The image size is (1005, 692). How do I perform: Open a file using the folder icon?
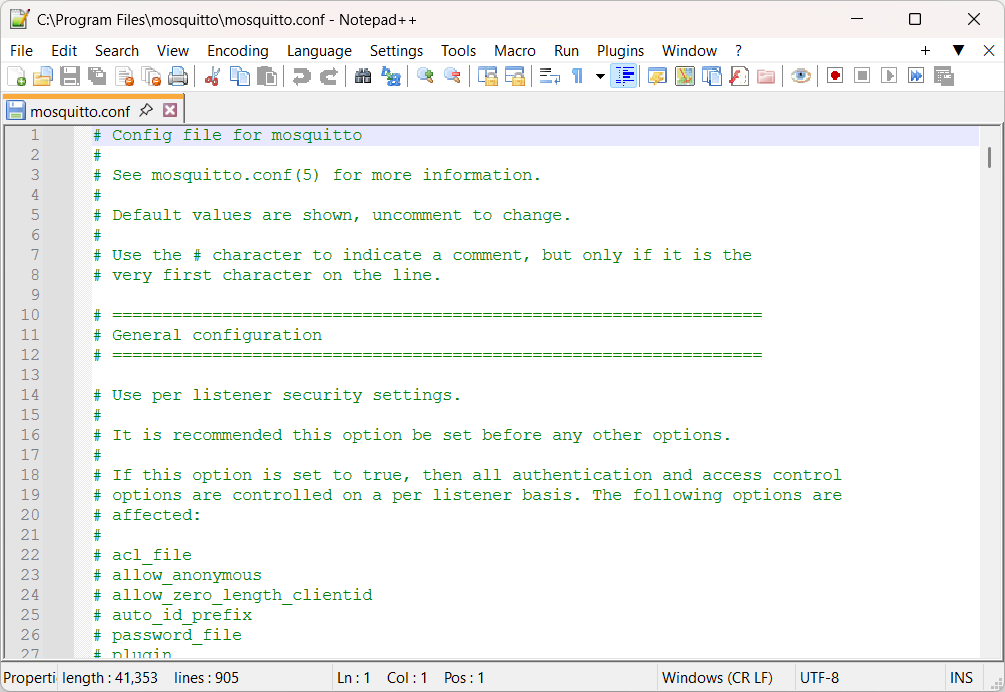pyautogui.click(x=43, y=76)
